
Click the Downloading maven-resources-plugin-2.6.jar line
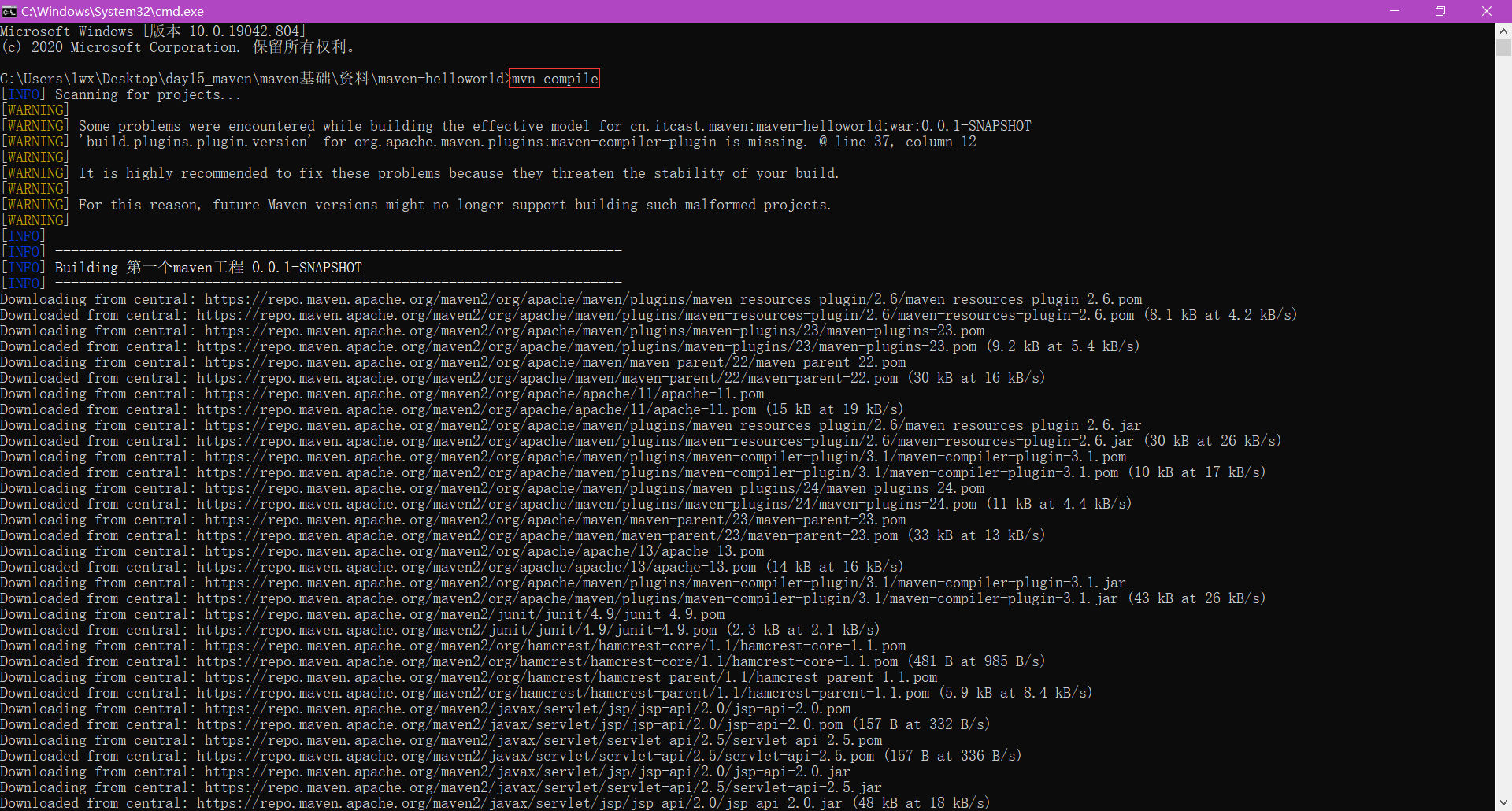[x=571, y=425]
